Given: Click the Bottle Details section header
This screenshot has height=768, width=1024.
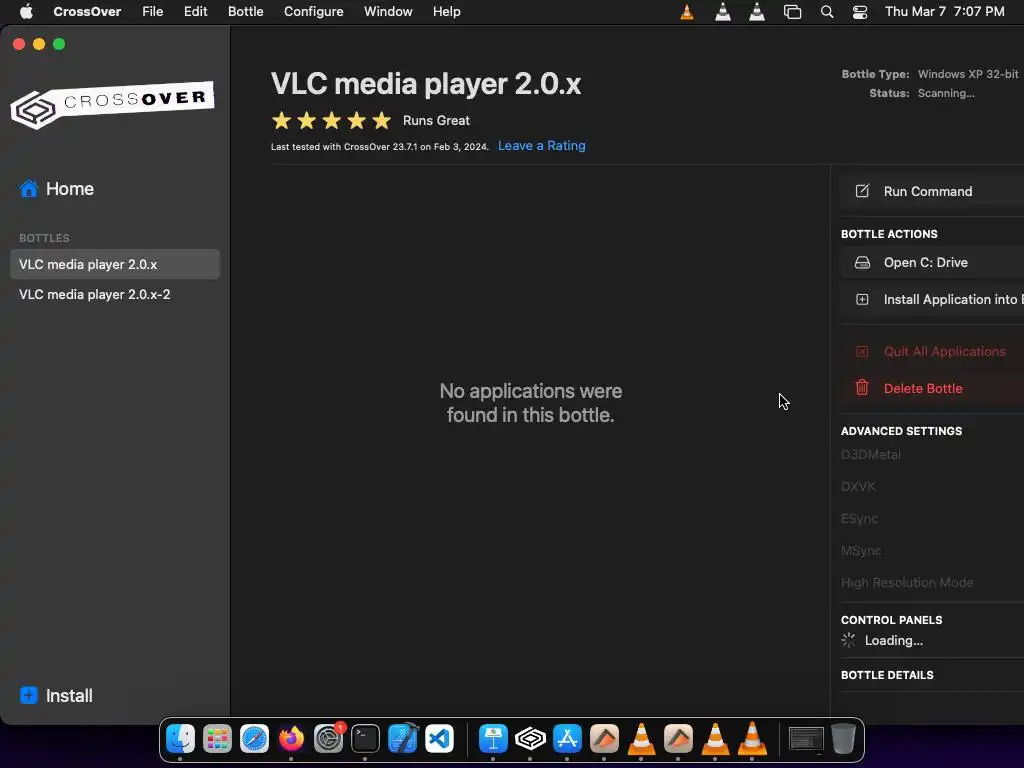Looking at the screenshot, I should [x=887, y=675].
